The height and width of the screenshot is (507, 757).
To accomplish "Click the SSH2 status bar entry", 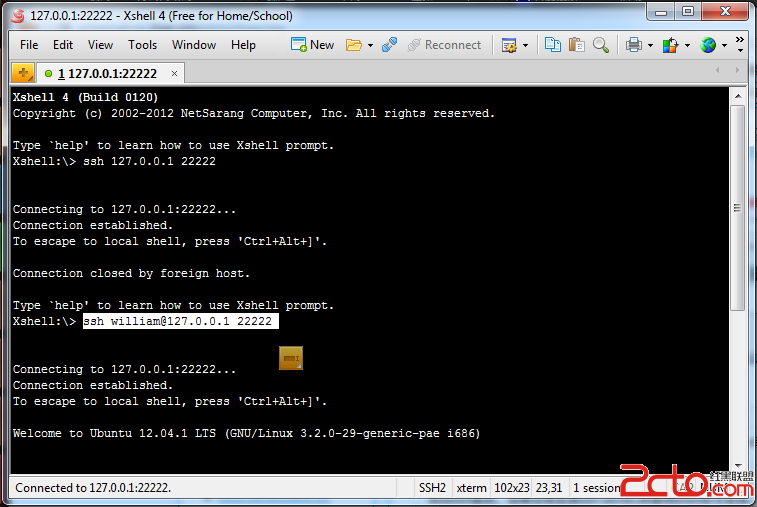I will 432,488.
